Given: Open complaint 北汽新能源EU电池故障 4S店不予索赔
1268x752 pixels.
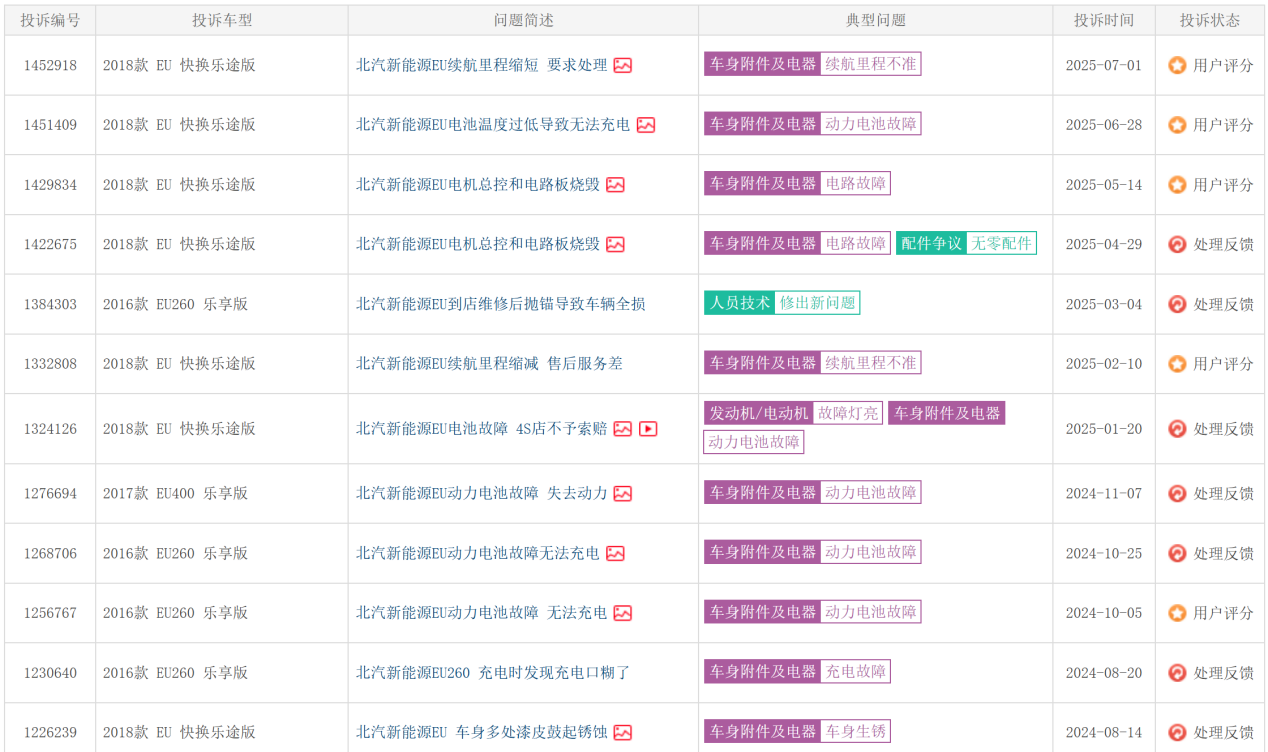Looking at the screenshot, I should pyautogui.click(x=482, y=429).
